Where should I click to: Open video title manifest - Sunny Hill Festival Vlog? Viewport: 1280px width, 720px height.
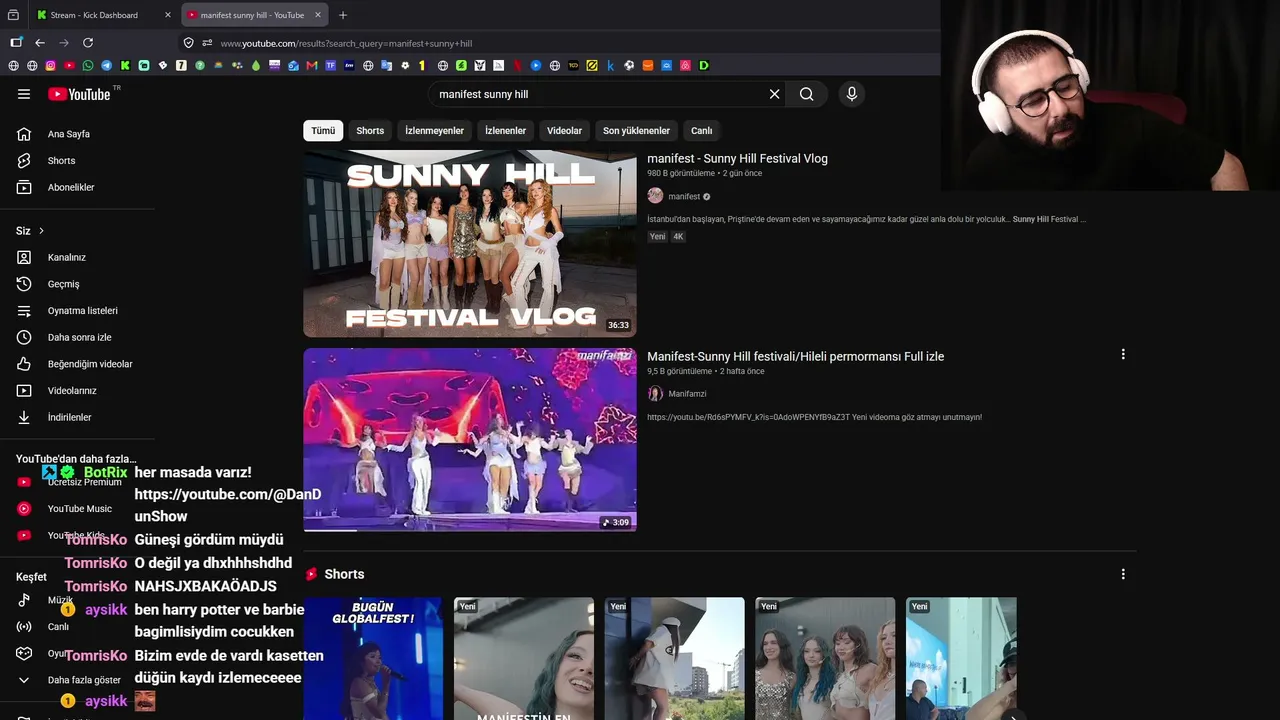[x=737, y=158]
